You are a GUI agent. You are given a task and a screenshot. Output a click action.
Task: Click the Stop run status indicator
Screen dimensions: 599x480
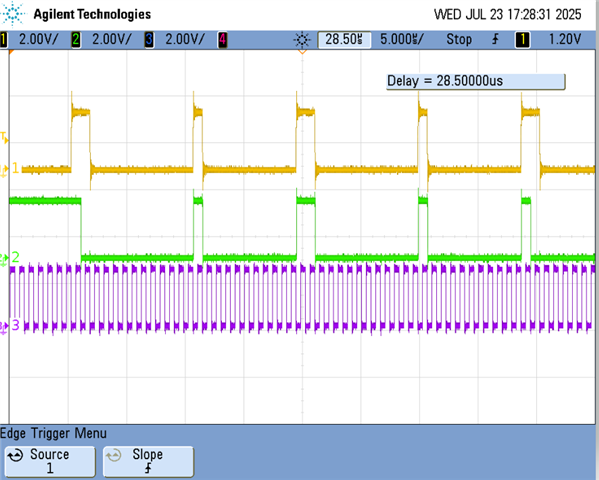(459, 39)
